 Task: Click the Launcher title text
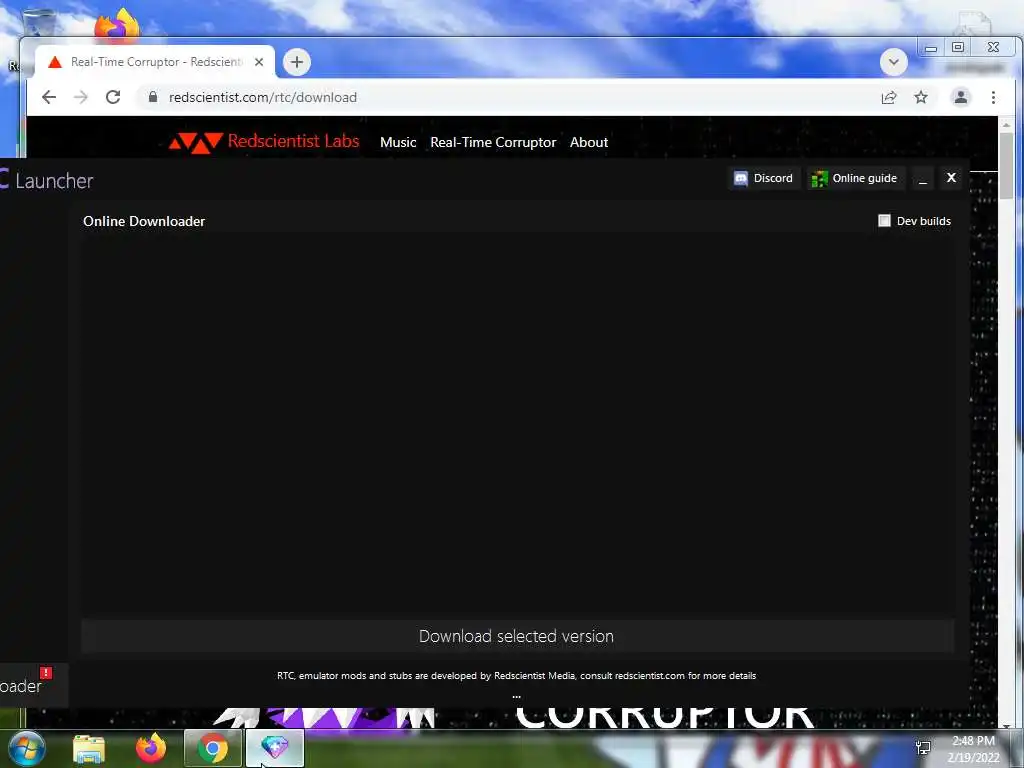point(54,181)
